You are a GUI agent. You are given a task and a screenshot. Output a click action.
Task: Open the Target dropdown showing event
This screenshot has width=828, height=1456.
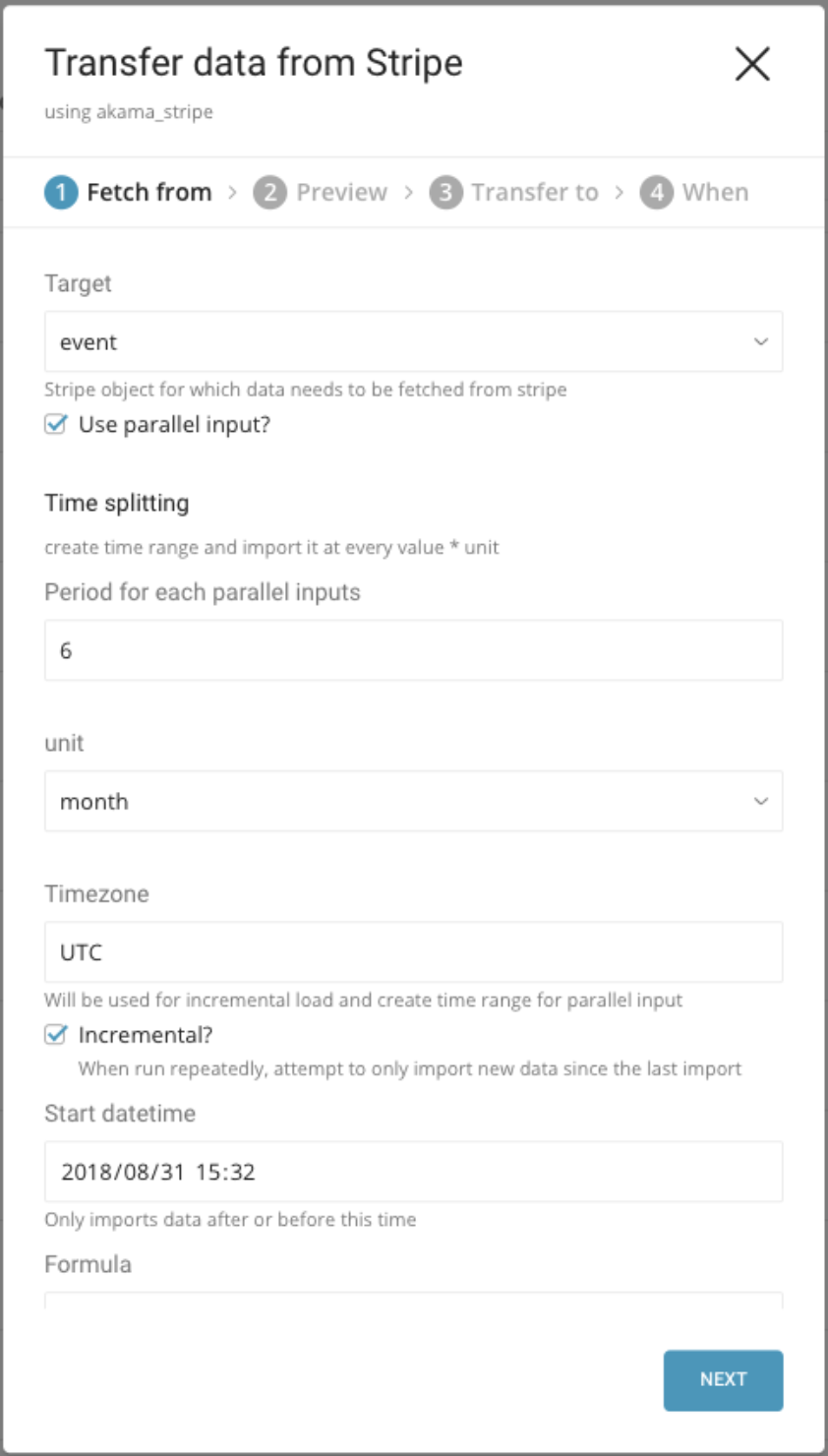pos(413,341)
